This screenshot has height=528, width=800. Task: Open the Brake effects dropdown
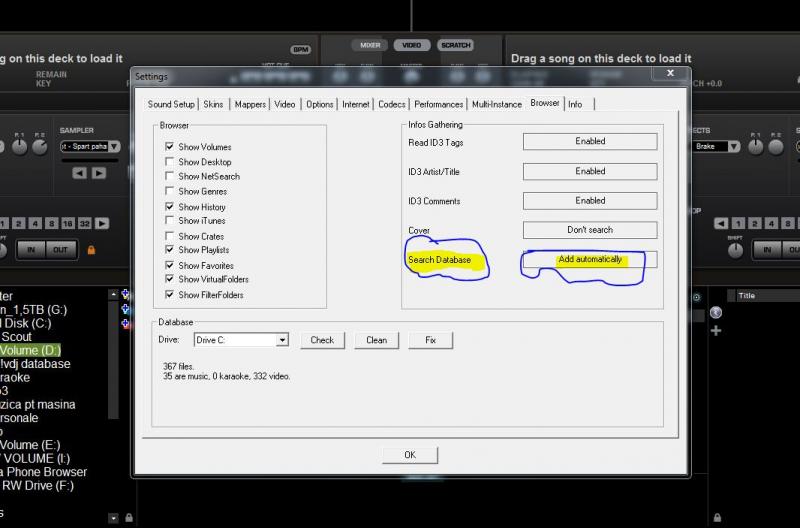click(734, 146)
